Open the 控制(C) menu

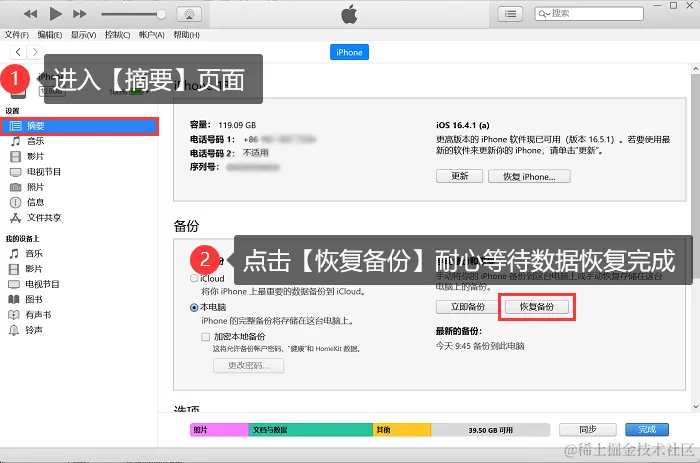coord(117,35)
